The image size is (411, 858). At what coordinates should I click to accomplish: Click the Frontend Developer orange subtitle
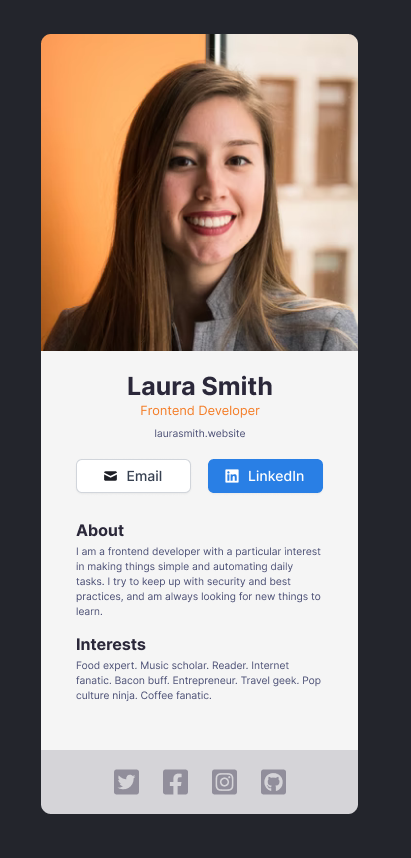200,410
